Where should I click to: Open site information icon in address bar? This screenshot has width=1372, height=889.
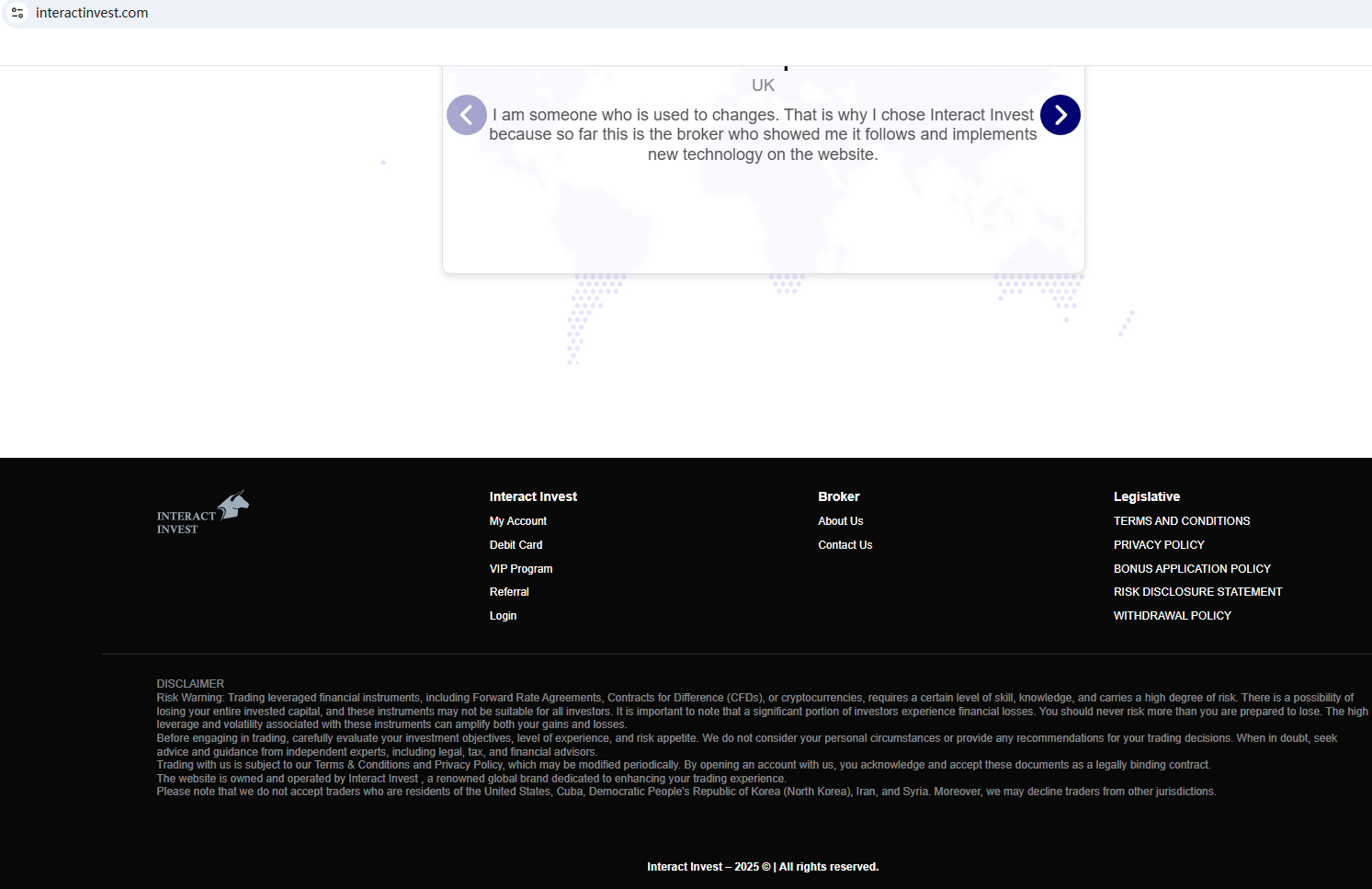pos(17,13)
